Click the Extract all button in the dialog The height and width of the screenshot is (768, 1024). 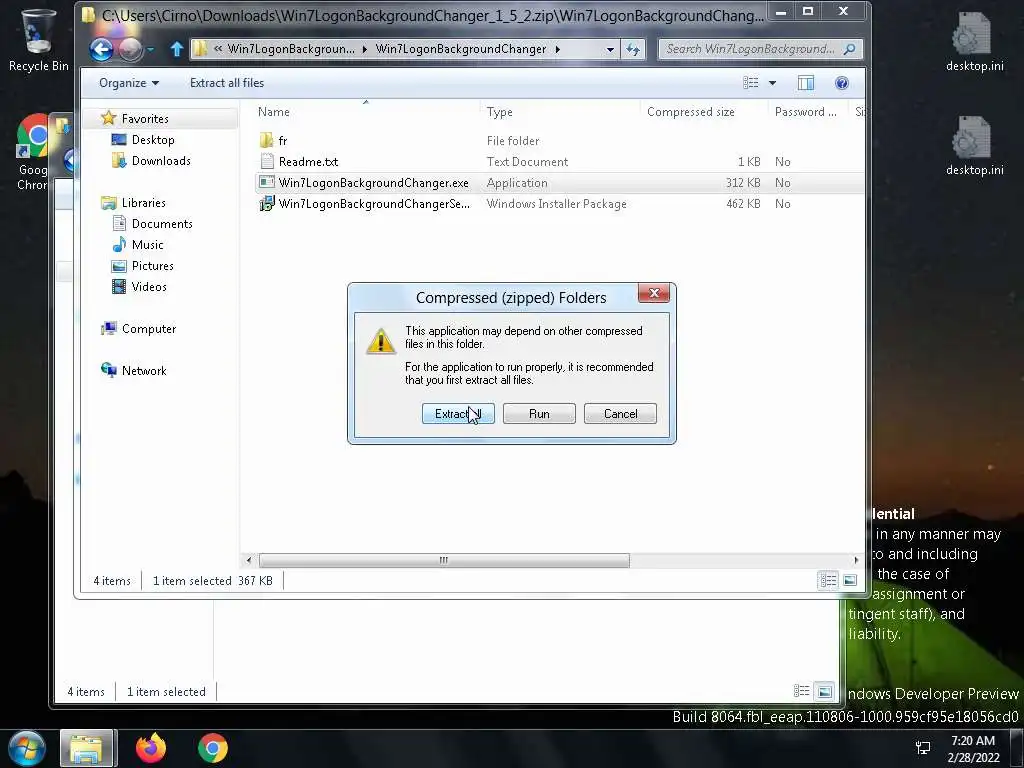point(458,413)
